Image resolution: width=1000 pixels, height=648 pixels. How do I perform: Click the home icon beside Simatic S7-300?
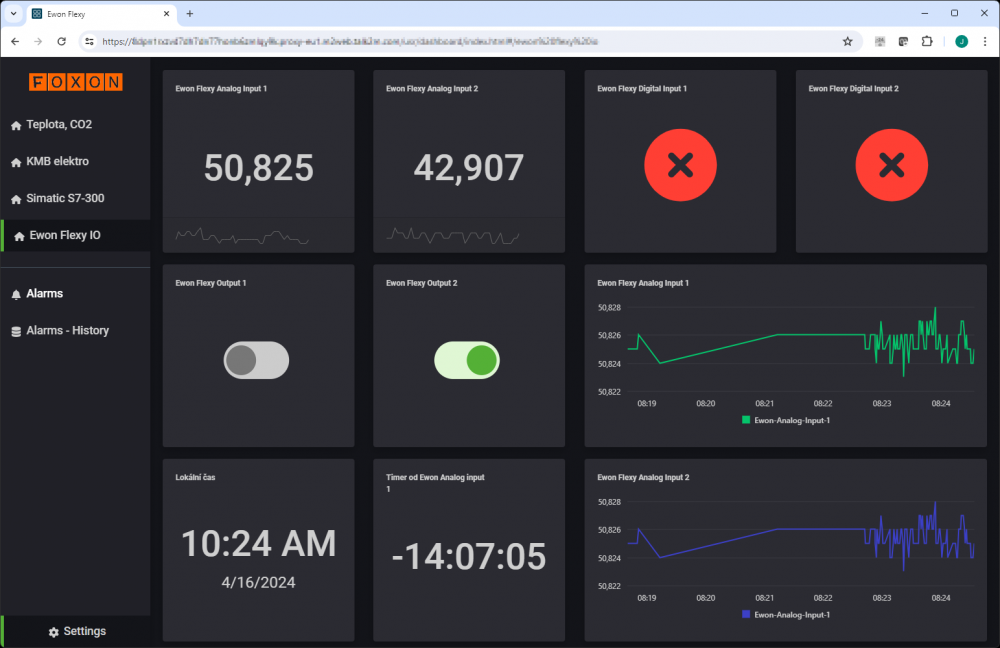16,200
